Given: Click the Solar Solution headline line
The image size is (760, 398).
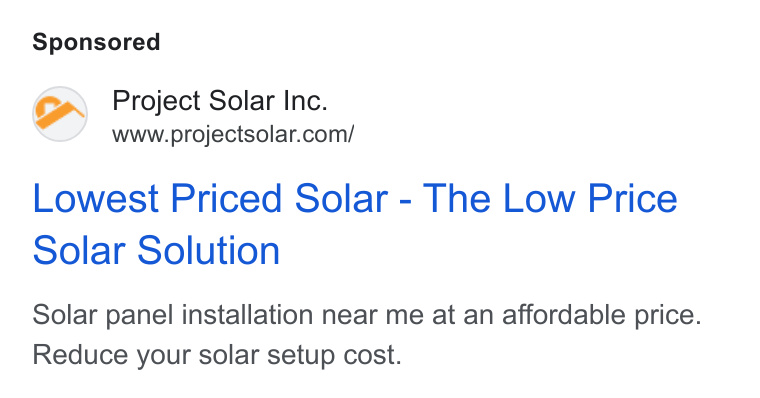Looking at the screenshot, I should [x=156, y=250].
